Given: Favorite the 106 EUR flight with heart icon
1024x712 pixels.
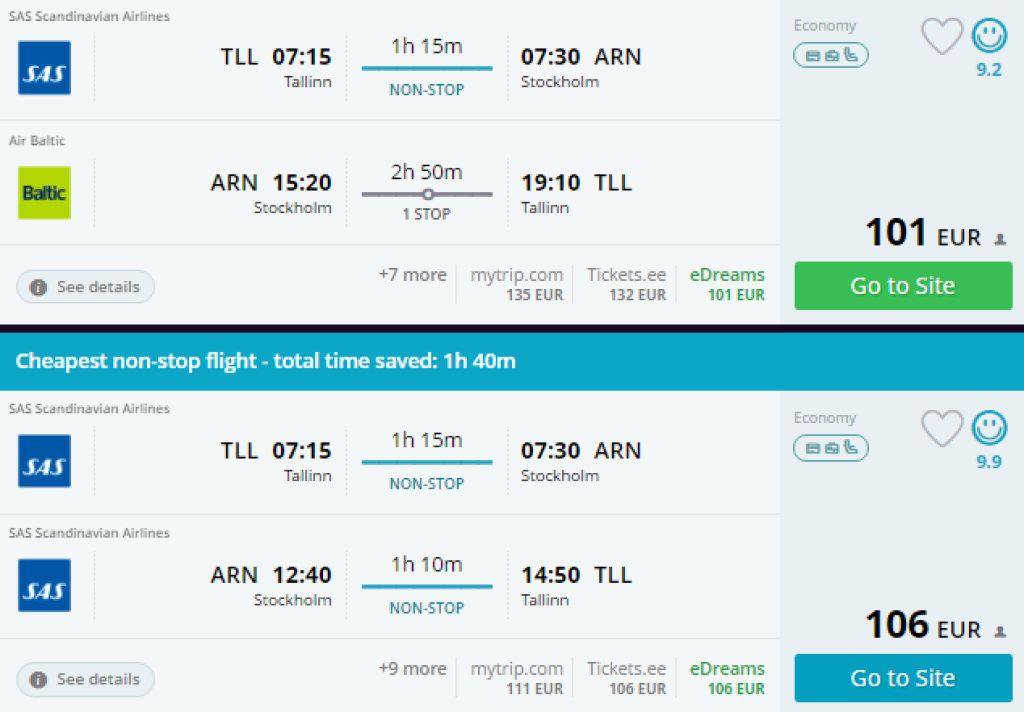Looking at the screenshot, I should 941,429.
